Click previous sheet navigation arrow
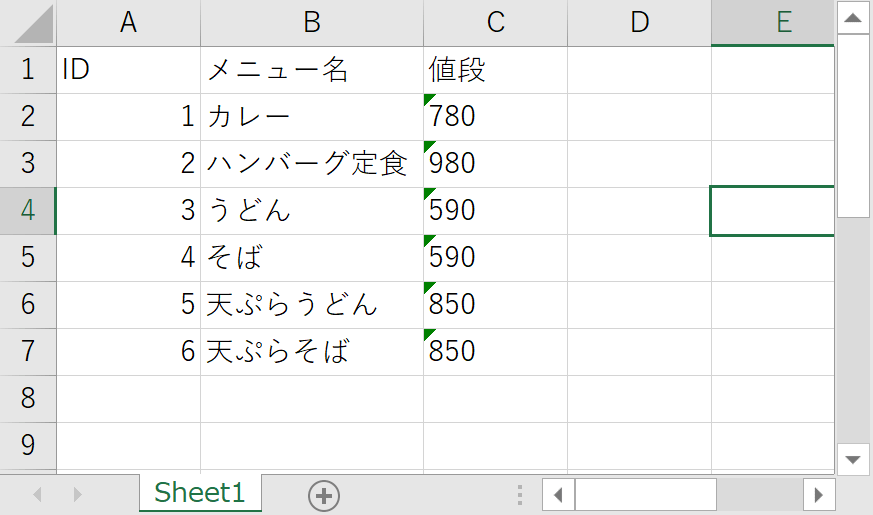 pos(40,494)
